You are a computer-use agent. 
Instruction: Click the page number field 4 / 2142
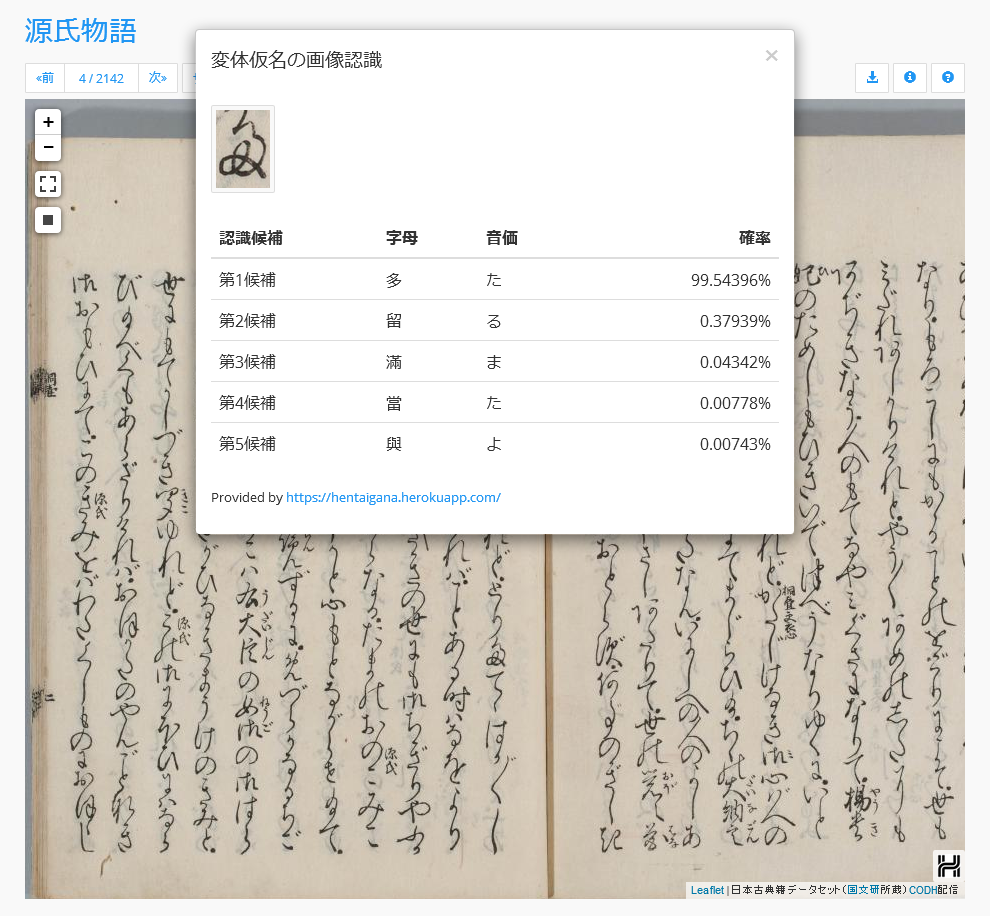(101, 78)
